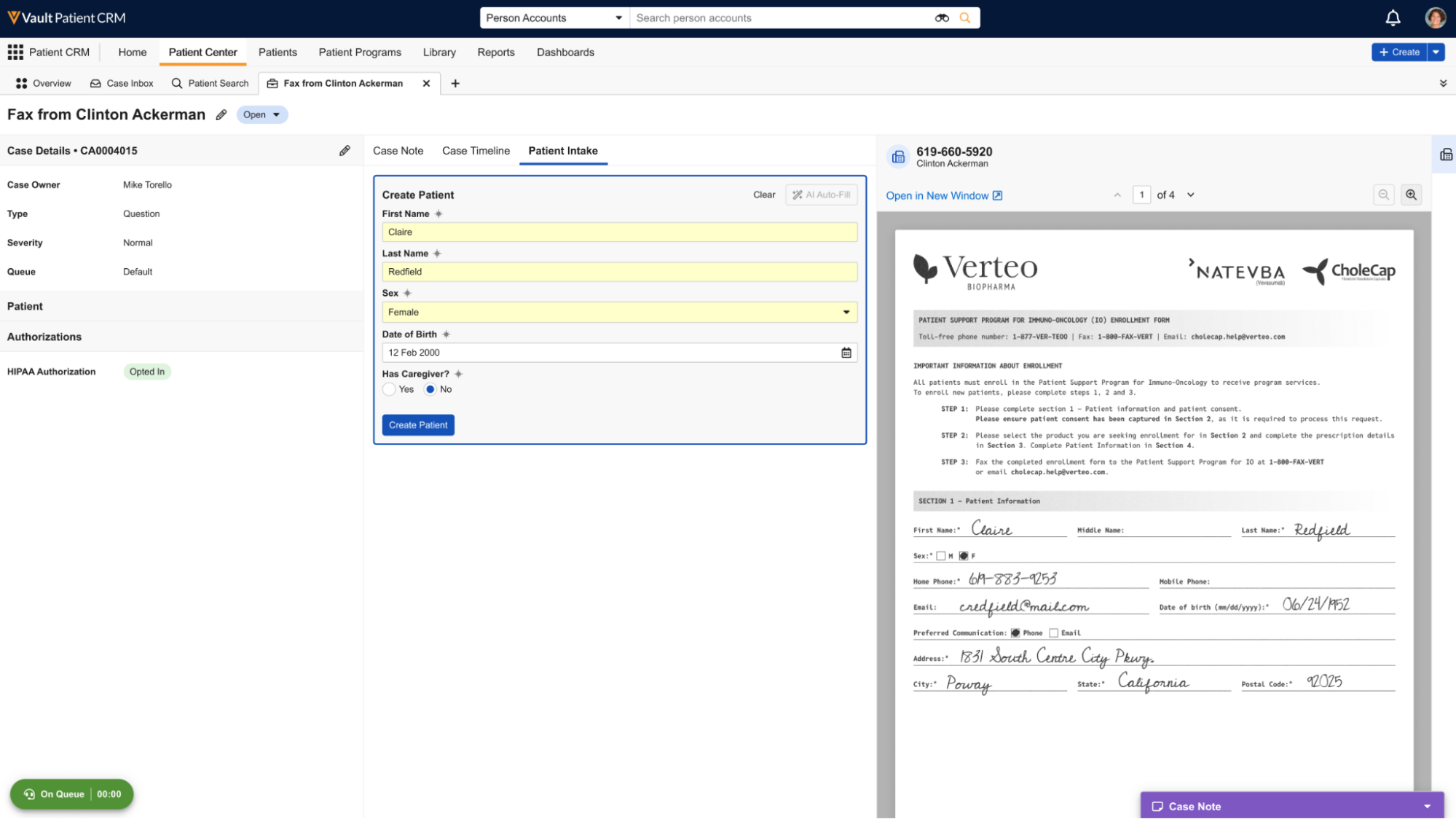This screenshot has width=1456, height=819.
Task: Open the date of birth calendar picker
Action: (x=846, y=353)
